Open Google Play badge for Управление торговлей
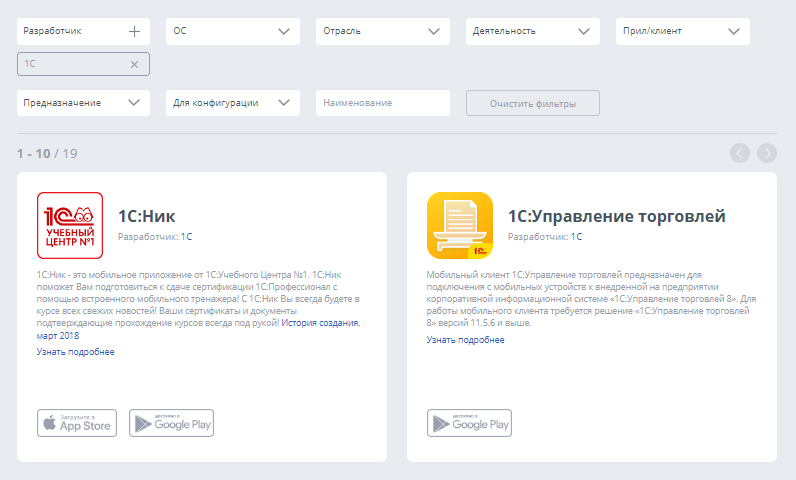The width and height of the screenshot is (796, 480). point(469,423)
